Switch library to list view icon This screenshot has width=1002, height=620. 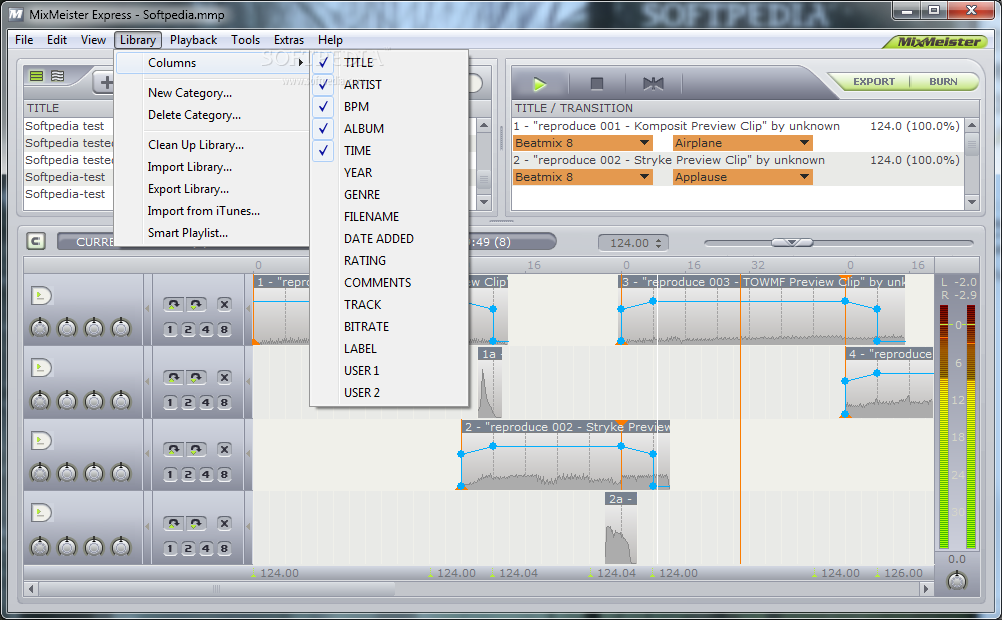36,76
